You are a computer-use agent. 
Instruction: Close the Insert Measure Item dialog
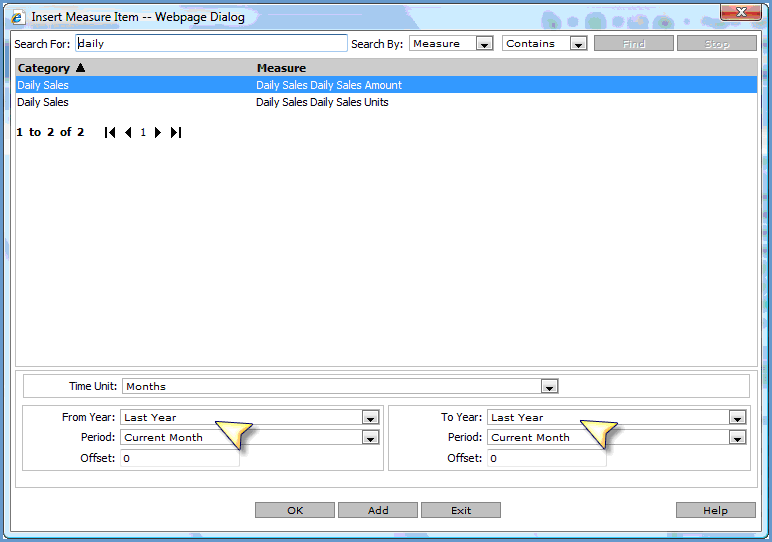click(x=740, y=12)
